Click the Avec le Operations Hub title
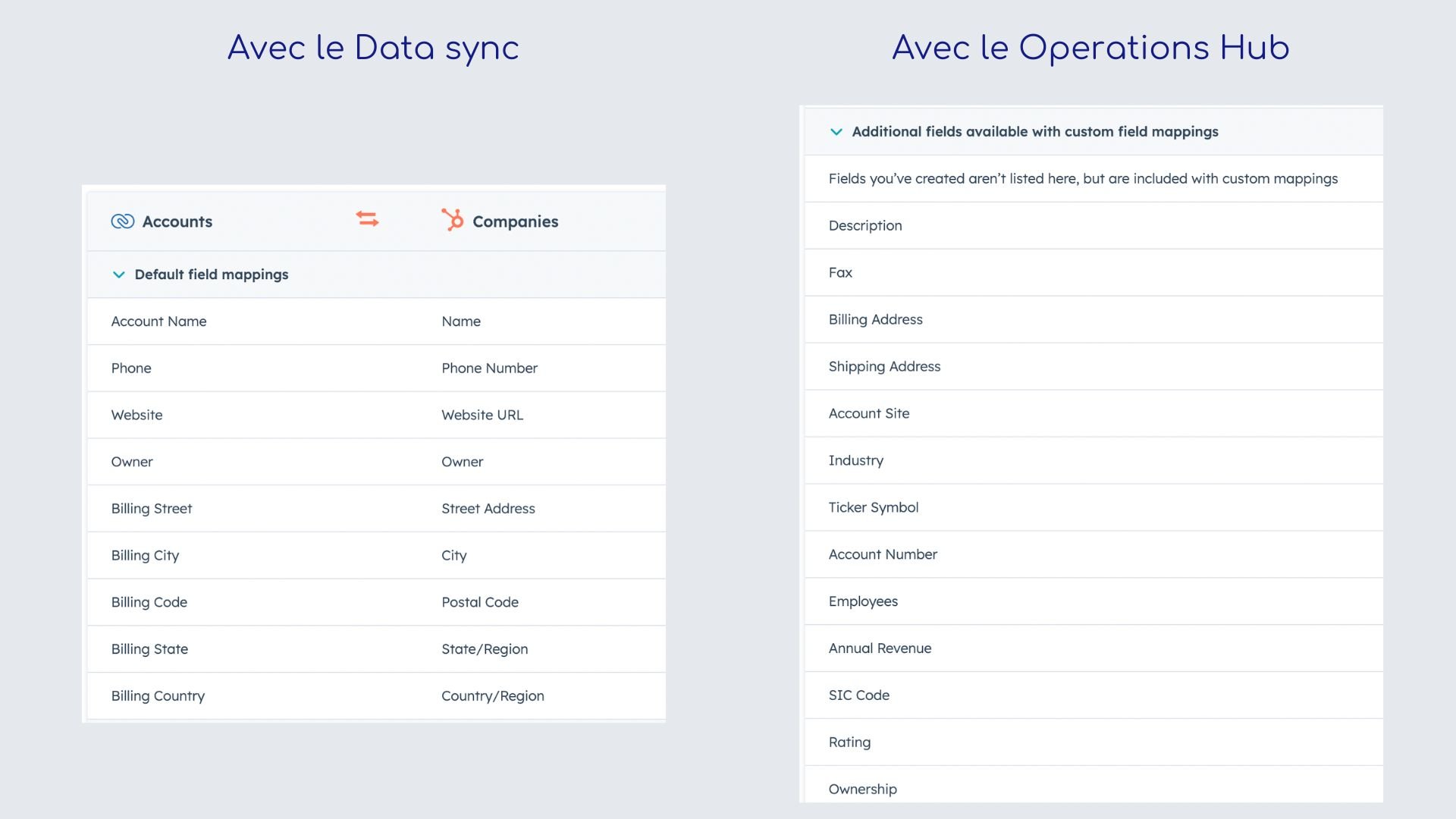This screenshot has width=1456, height=819. point(1090,49)
